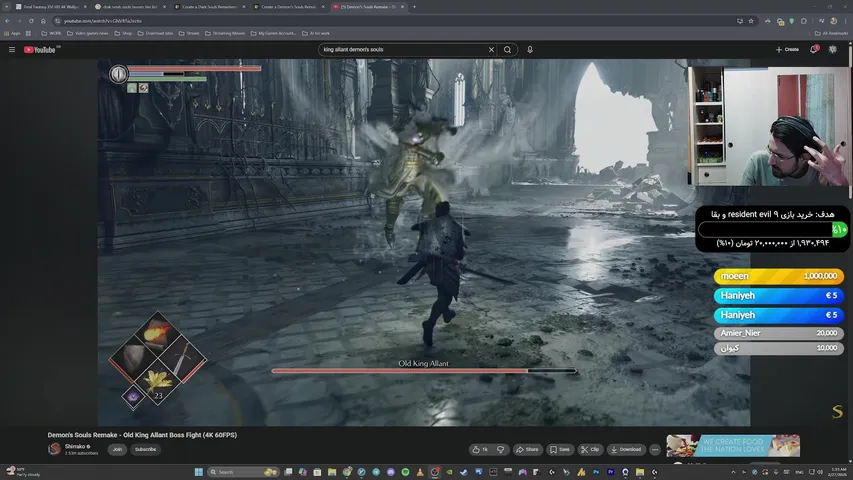853x480 pixels.
Task: Click the video player to pause
Action: coord(424,242)
